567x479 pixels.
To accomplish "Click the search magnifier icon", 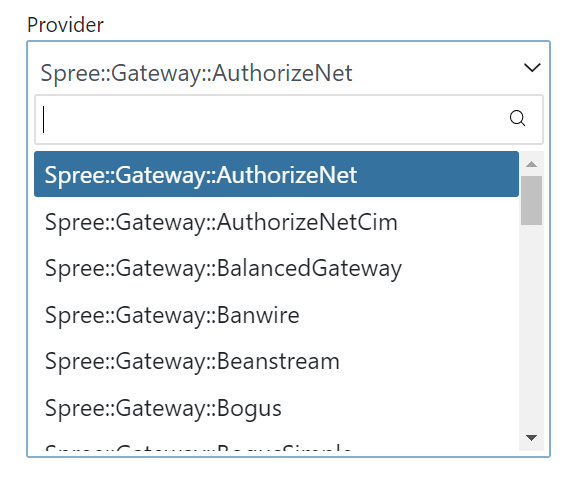I will 517,119.
